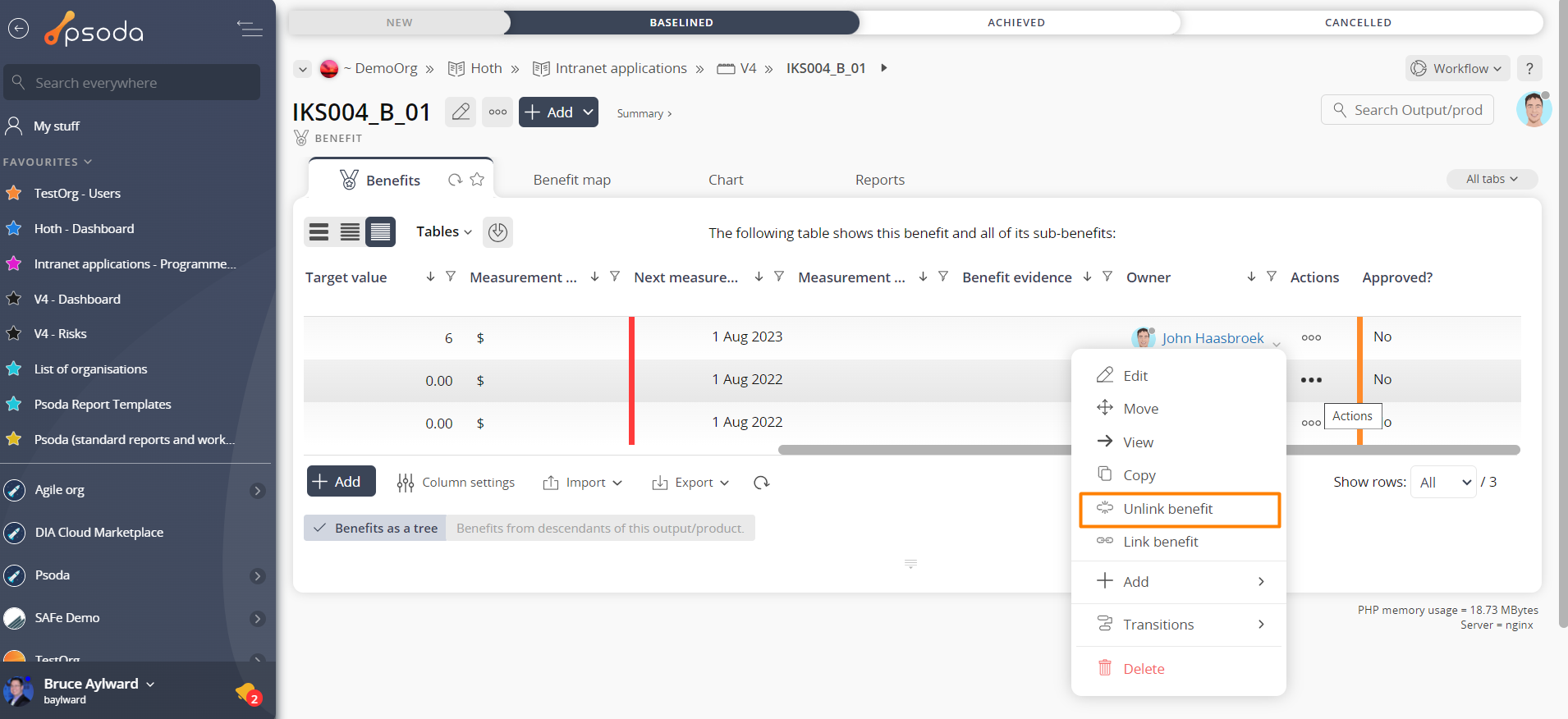Select the compact row density icon
Screen dimensions: 1568x719
click(319, 232)
